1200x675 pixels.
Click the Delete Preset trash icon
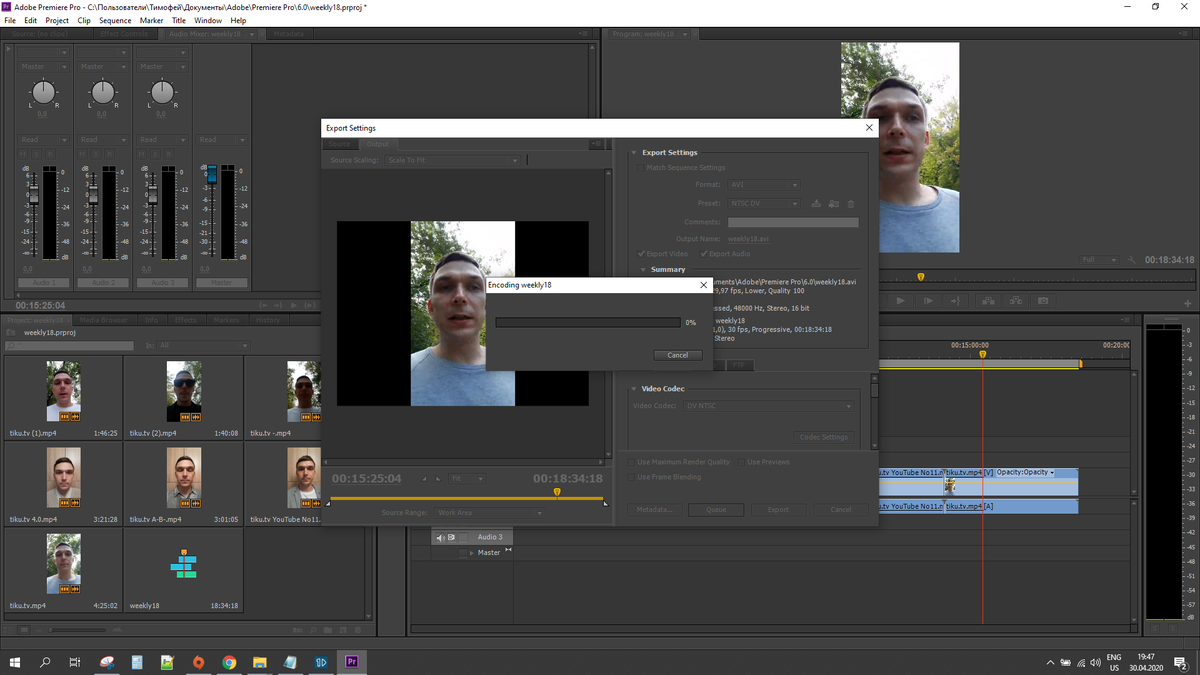851,203
